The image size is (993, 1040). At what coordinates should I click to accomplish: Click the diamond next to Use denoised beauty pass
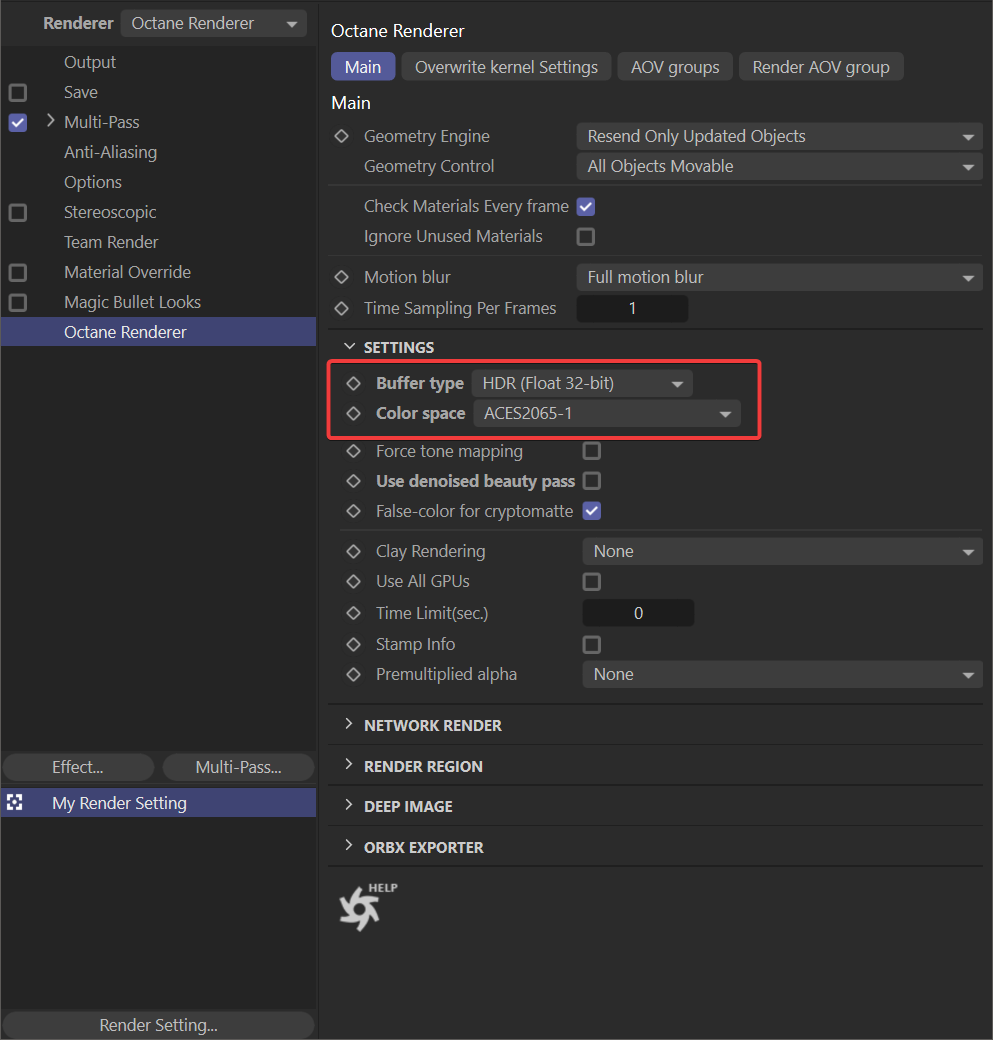click(353, 481)
